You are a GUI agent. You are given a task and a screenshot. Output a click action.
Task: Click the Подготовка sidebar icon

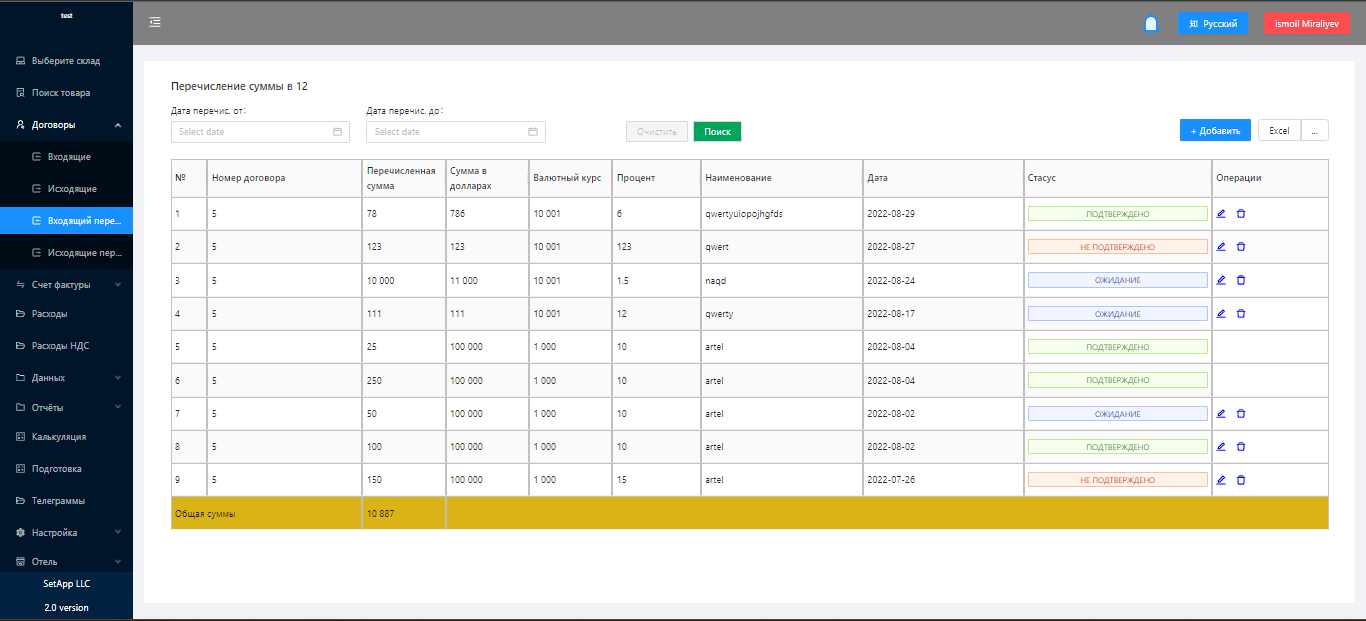coord(20,468)
